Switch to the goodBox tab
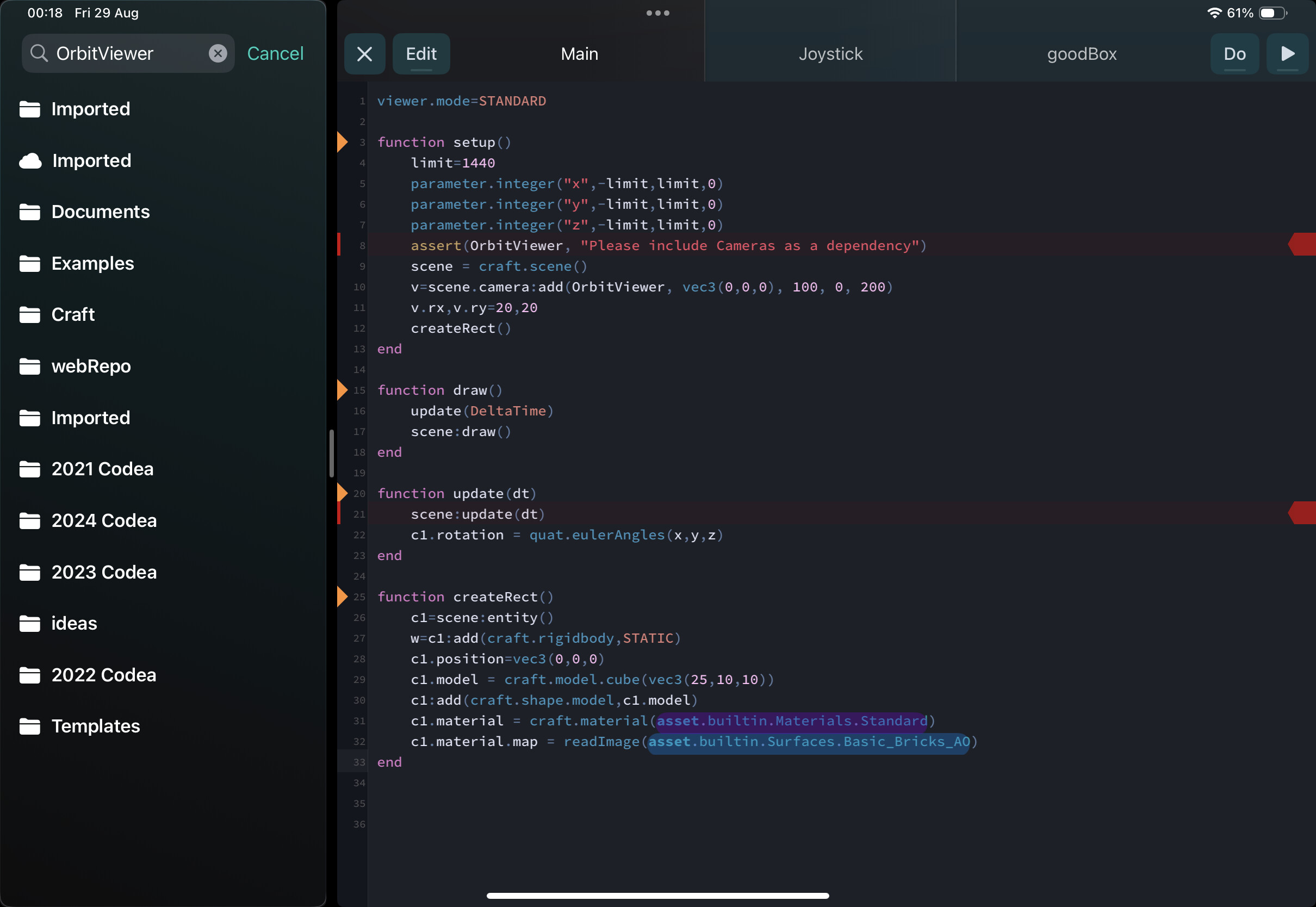This screenshot has height=907, width=1316. pyautogui.click(x=1081, y=54)
